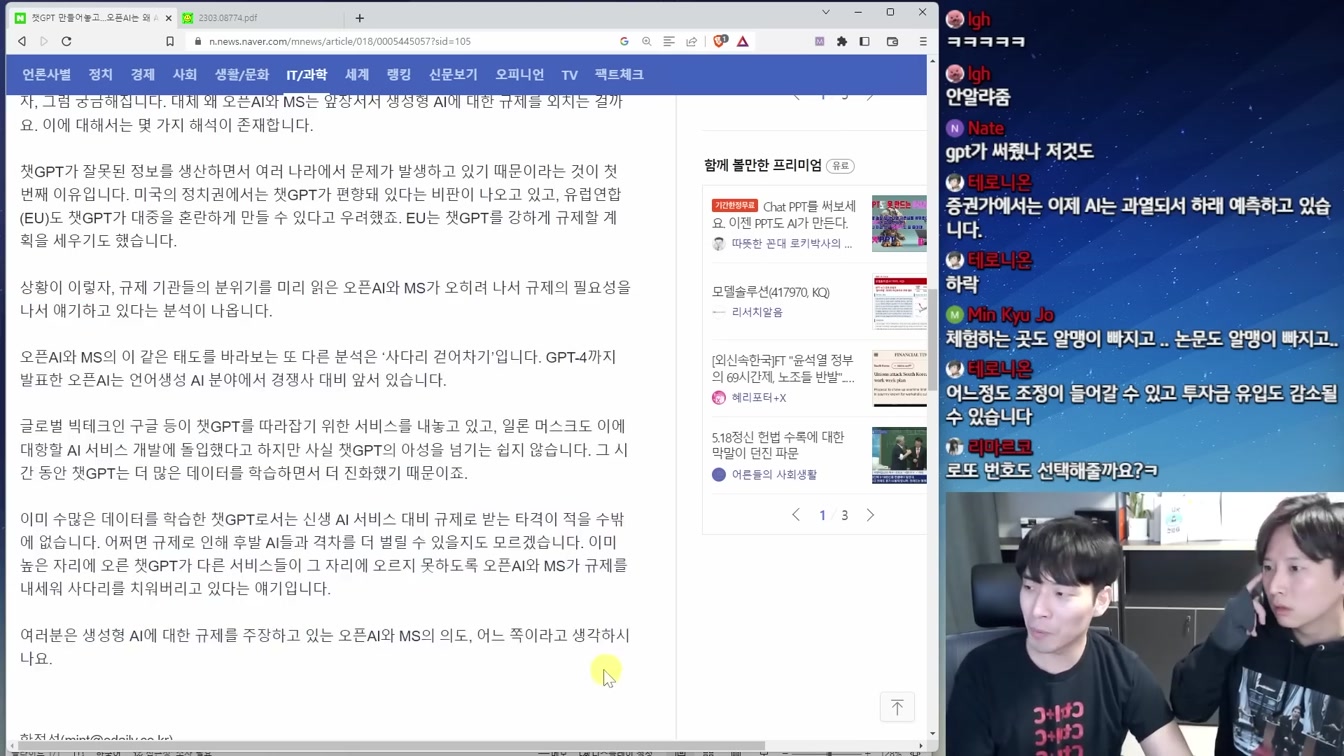Open the extensions puzzle icon
This screenshot has height=756, width=1344.
pos(842,42)
